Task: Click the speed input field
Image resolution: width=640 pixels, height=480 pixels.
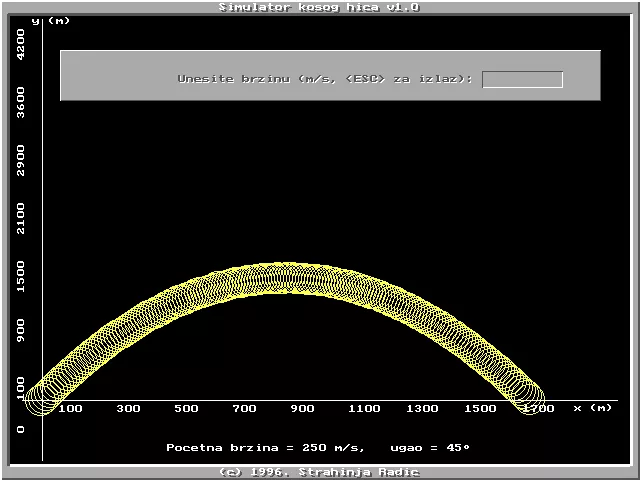Action: pos(522,79)
